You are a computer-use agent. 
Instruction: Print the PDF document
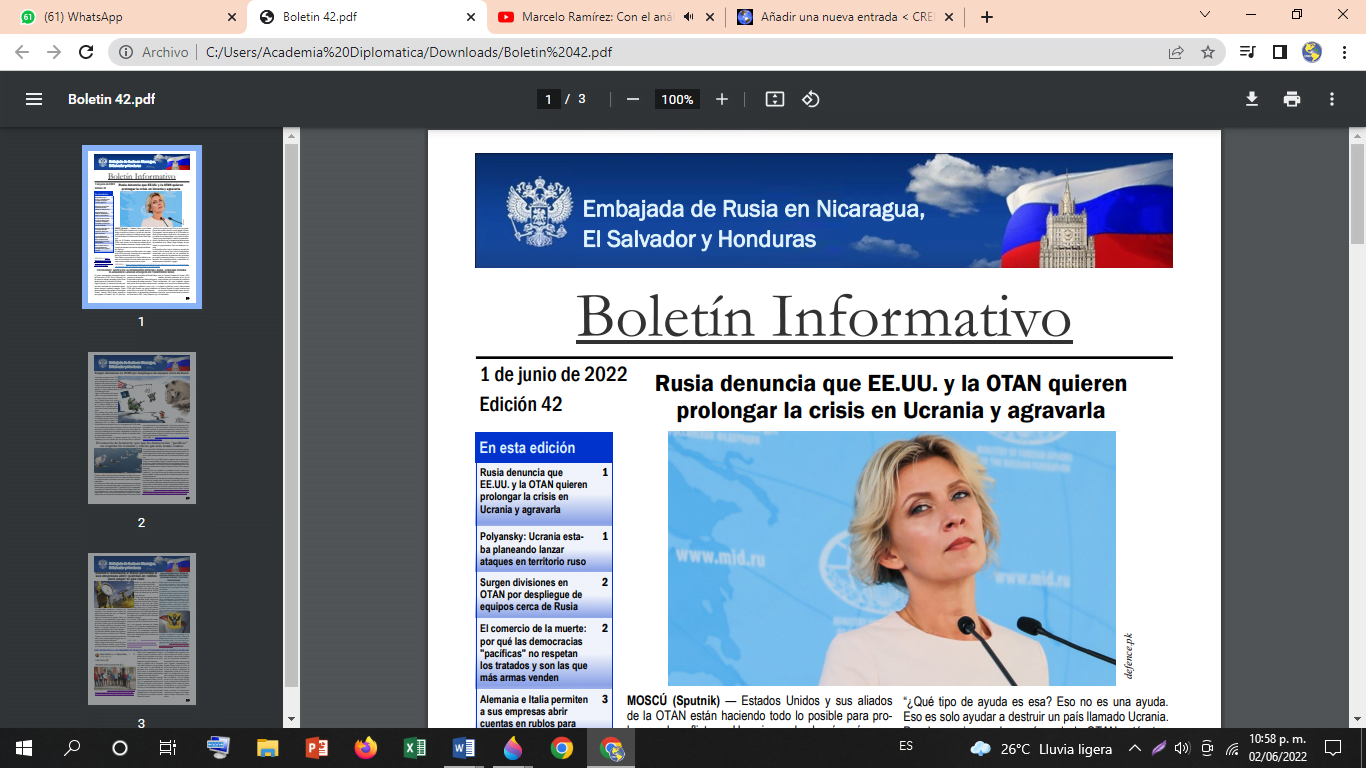click(1292, 99)
